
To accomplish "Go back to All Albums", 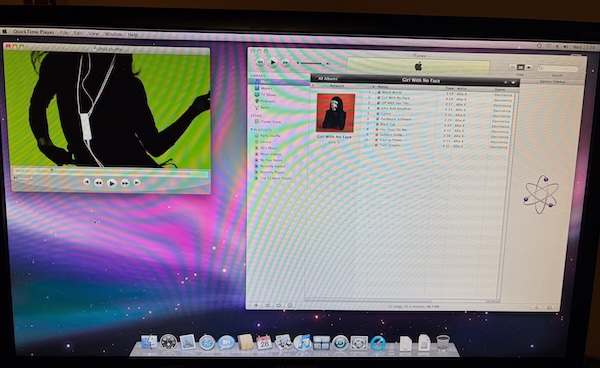I will 328,78.
